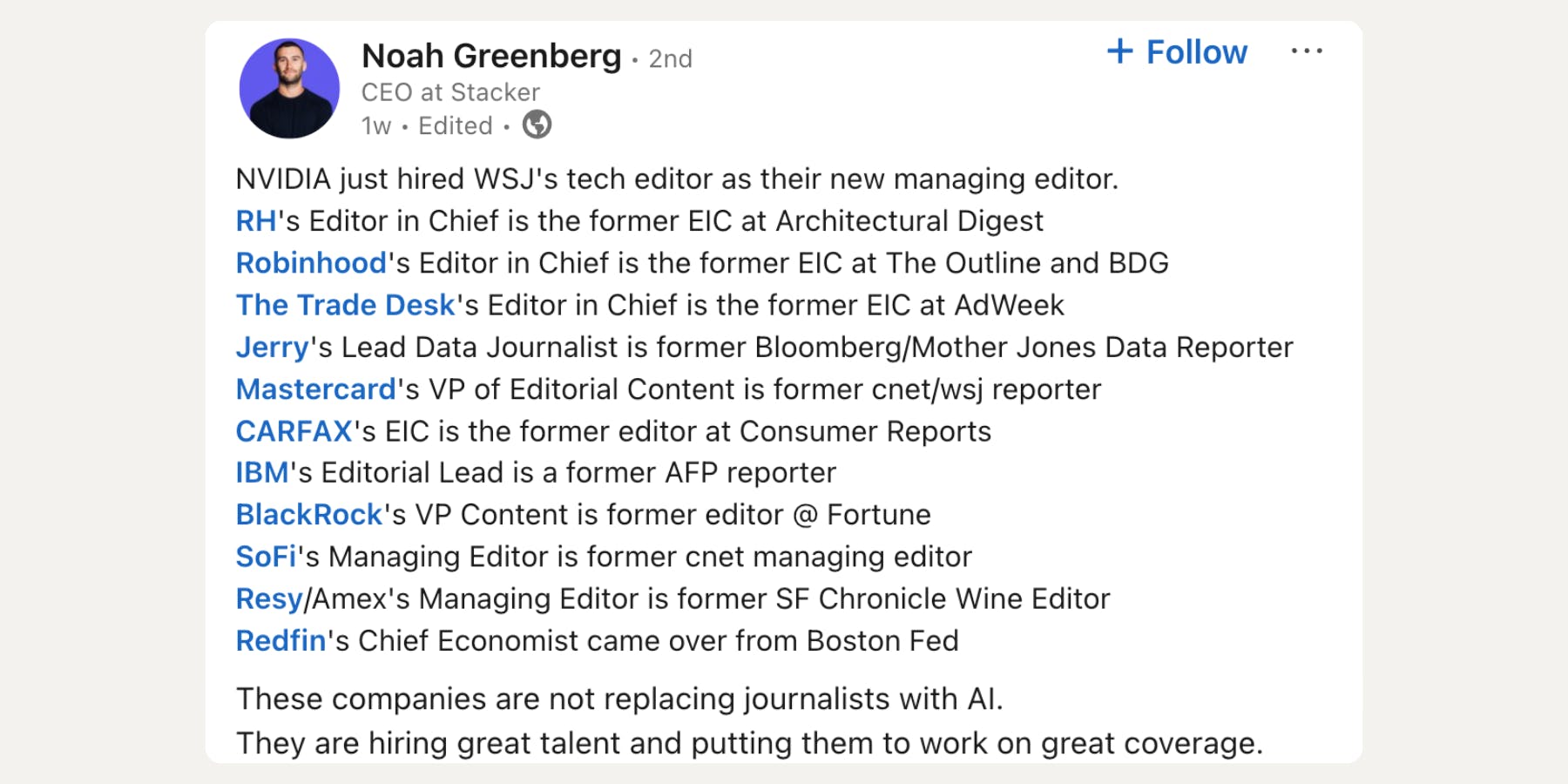Click the CEO at Stacker headline
The height and width of the screenshot is (784, 1568).
point(450,92)
